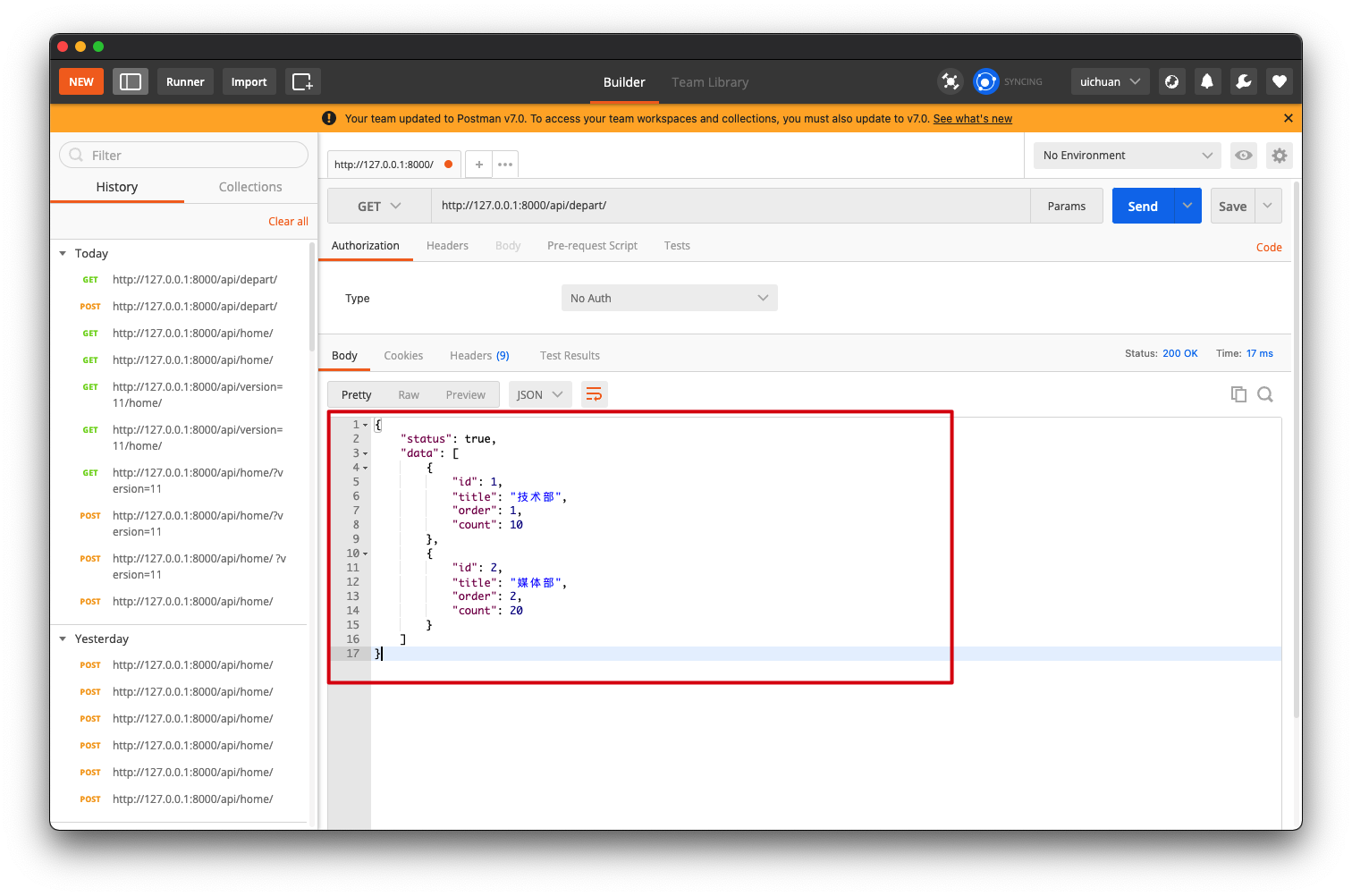Viewport: 1352px width, 896px height.
Task: Collapse the data array at line 3
Action: click(366, 453)
